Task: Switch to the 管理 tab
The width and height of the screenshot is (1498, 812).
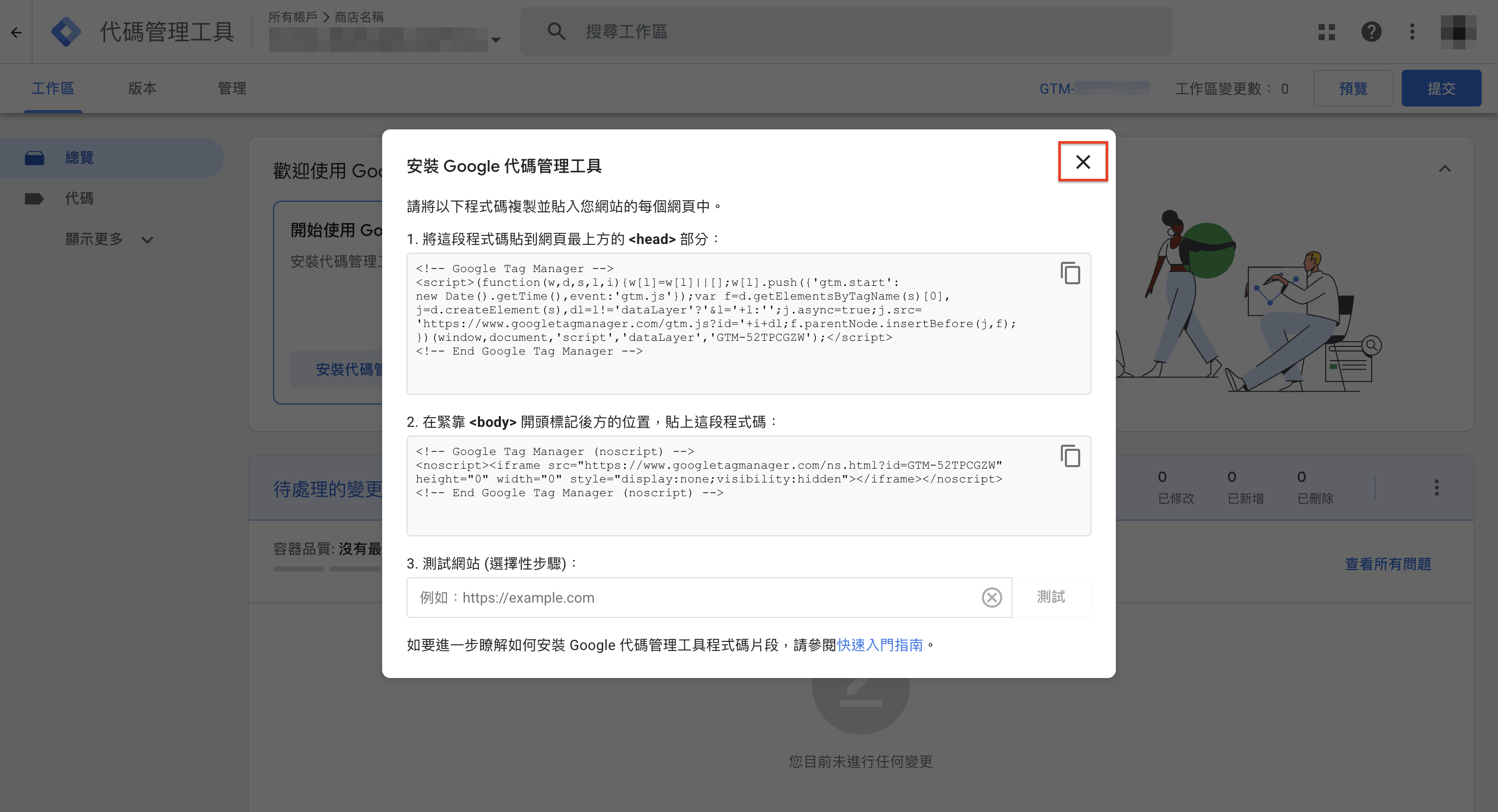Action: point(231,88)
